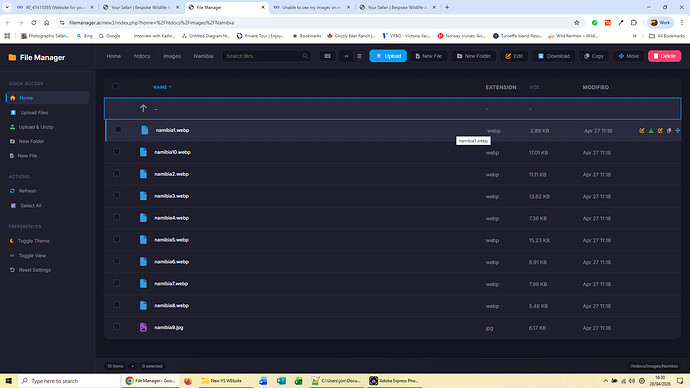Screen dimensions: 690x388
Task: Switch to the 'Unable to see my images' tab
Action: coord(311,7)
